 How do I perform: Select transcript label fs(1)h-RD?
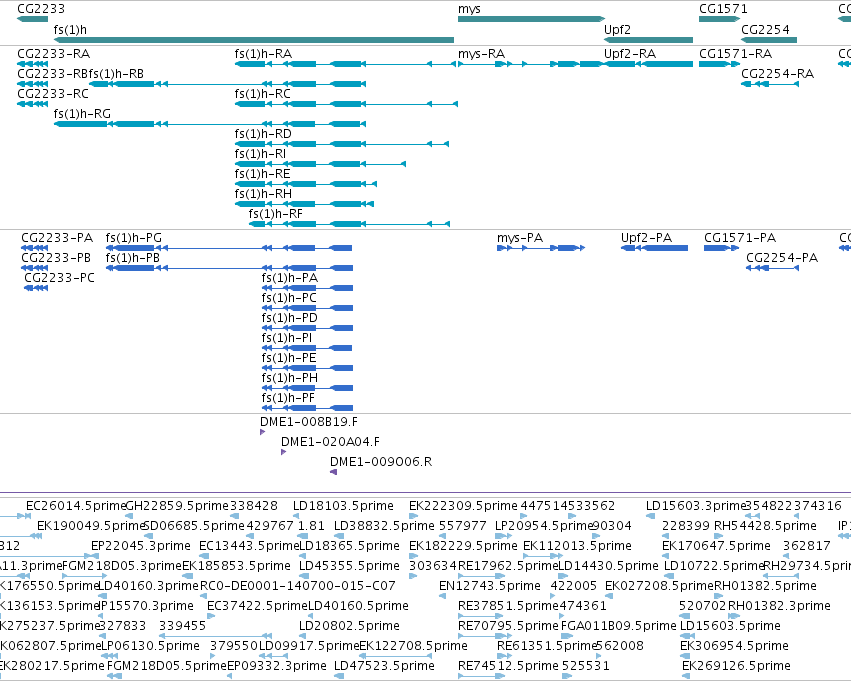(263, 134)
